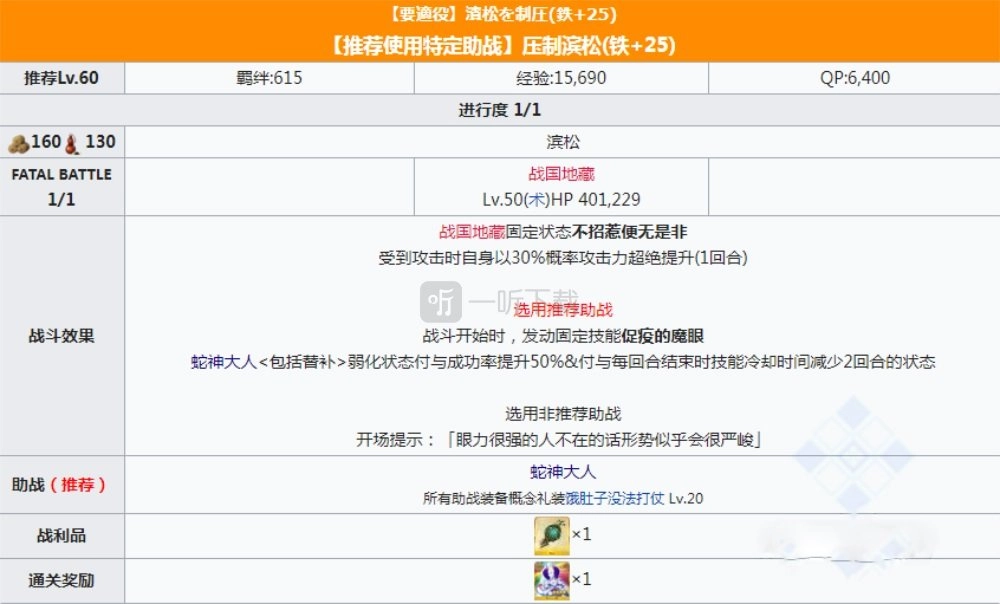
Task: Select the QP:6,400 reward cell
Action: tap(853, 78)
